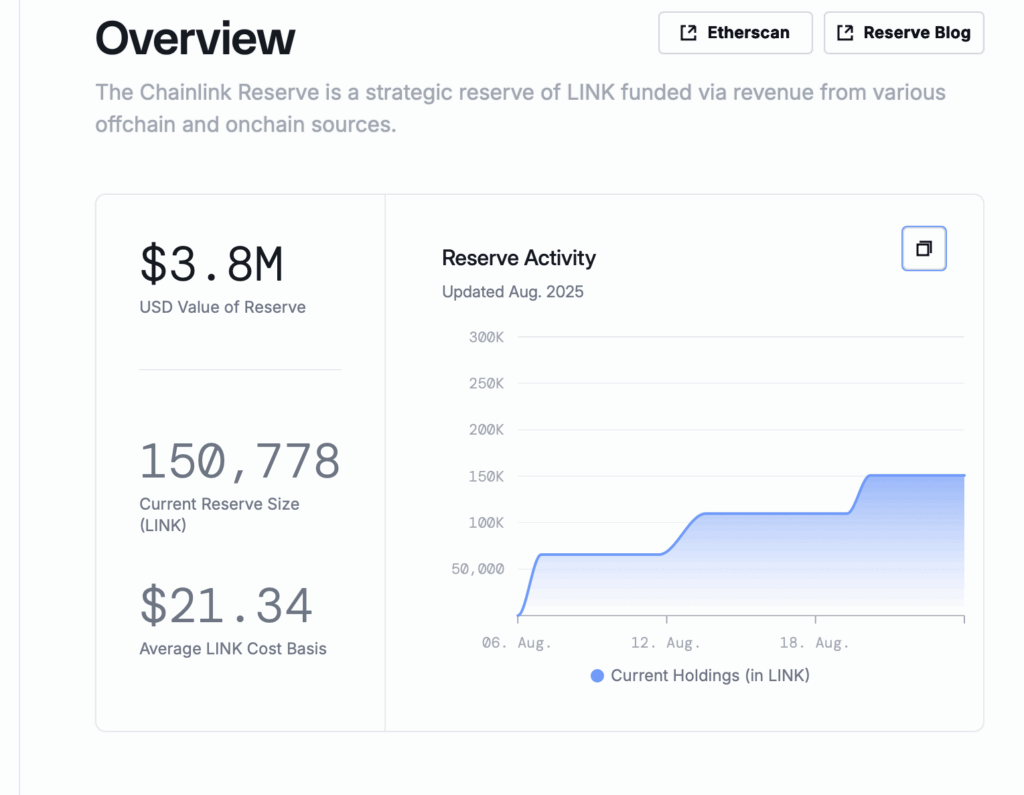Open the Reserve Blog link button
This screenshot has height=795, width=1024.
click(904, 33)
